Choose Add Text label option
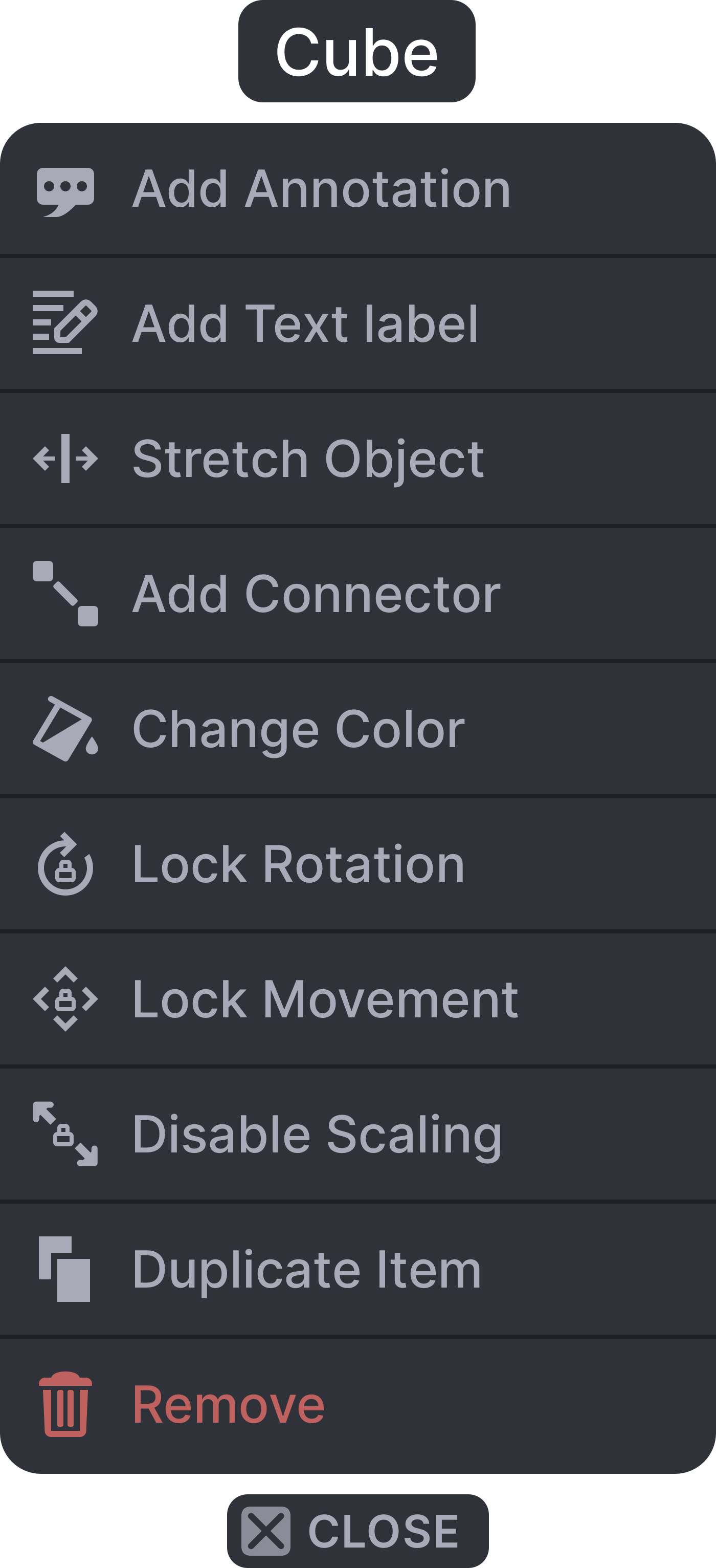716x1568 pixels. 305,324
